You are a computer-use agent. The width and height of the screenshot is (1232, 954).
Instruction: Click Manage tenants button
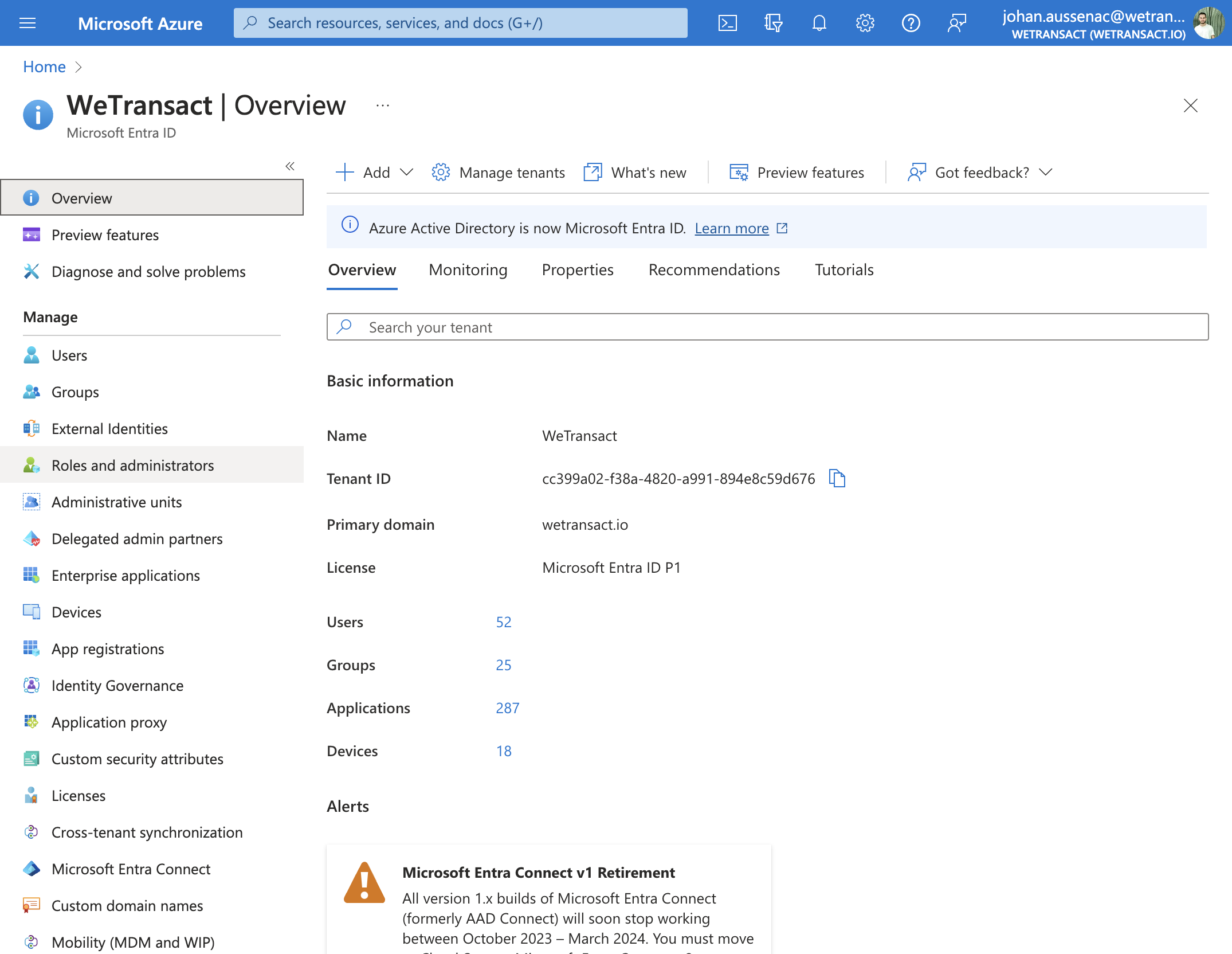499,172
